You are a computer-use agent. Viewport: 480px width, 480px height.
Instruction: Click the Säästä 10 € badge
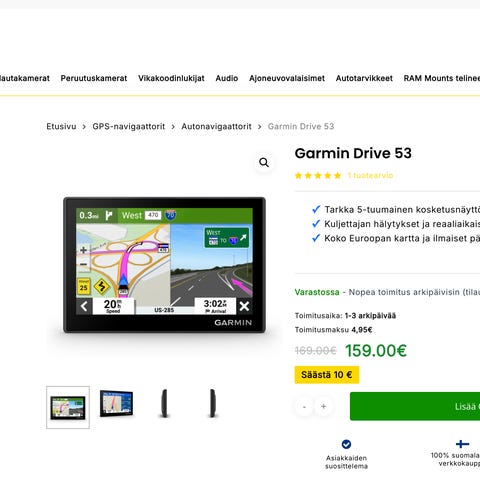(327, 375)
